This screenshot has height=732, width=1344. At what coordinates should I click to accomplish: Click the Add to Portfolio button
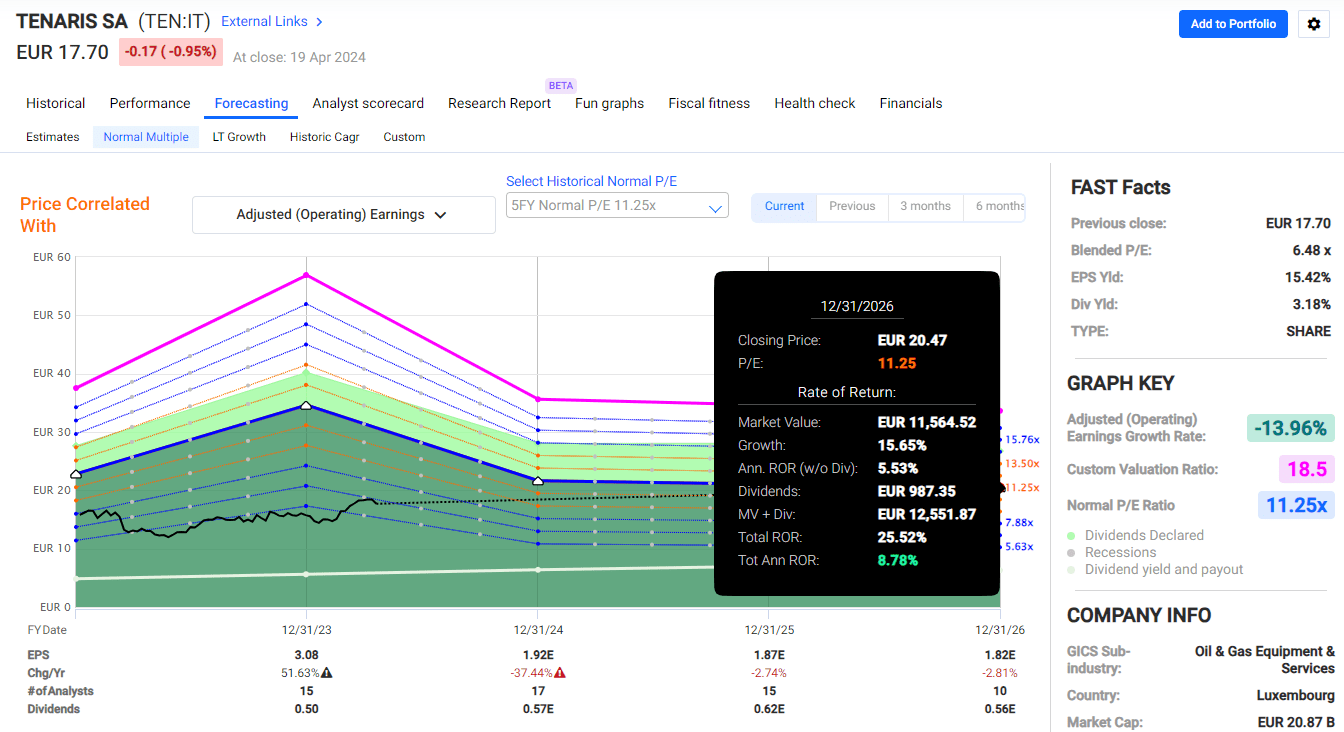(x=1233, y=24)
